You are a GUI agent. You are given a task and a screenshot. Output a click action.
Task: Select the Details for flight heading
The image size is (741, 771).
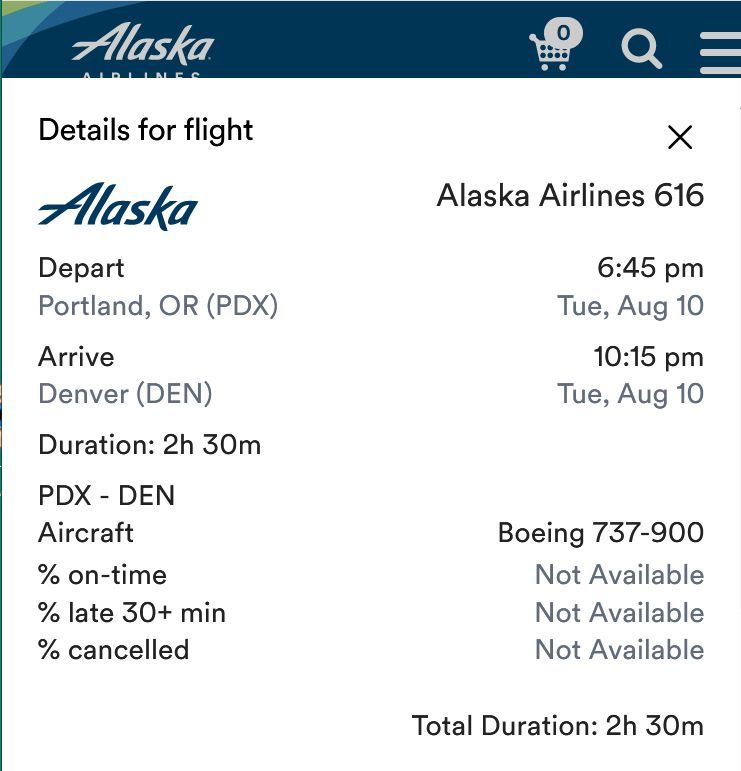(x=146, y=130)
